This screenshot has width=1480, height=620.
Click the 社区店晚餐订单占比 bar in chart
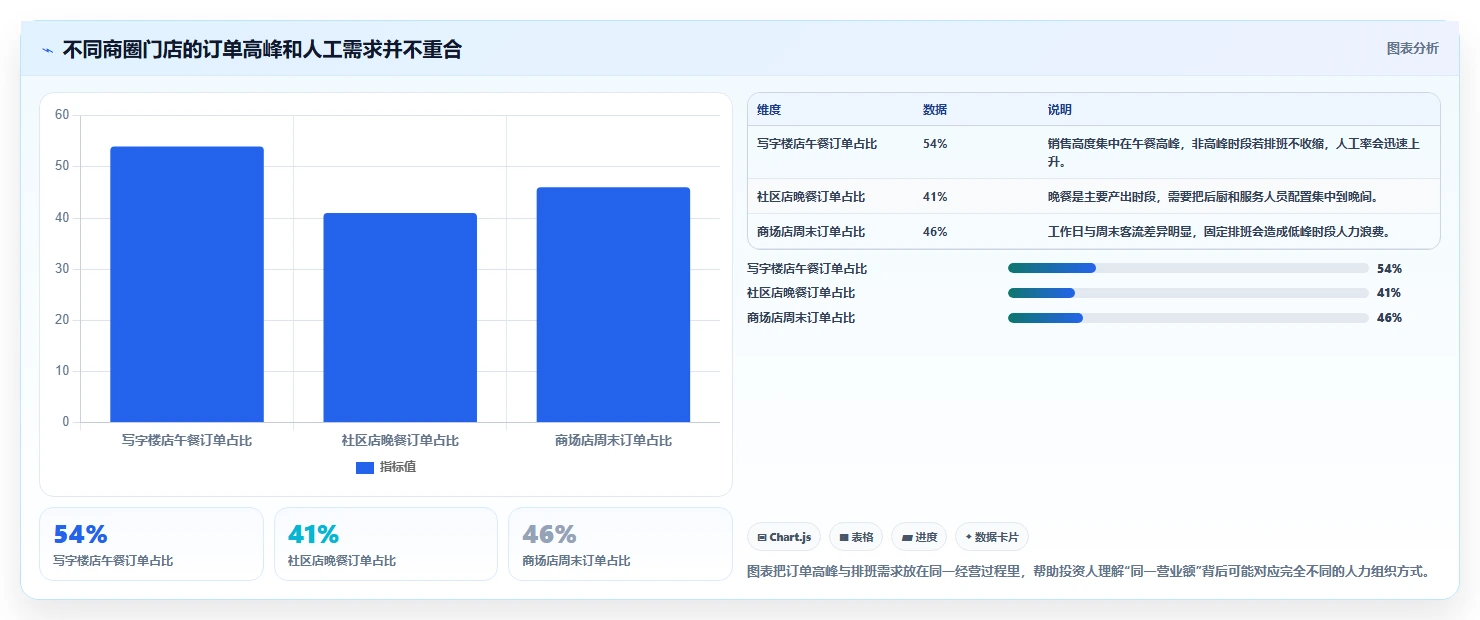coord(400,317)
